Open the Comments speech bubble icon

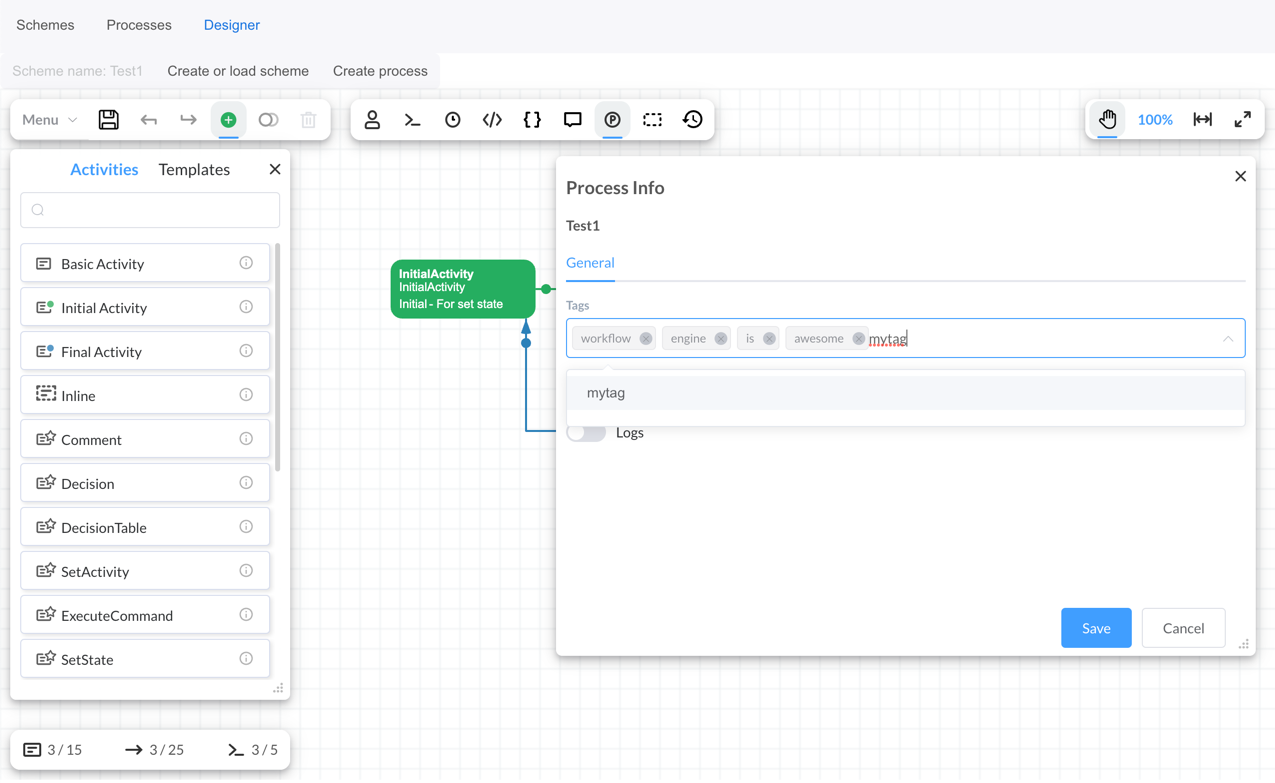[x=572, y=120]
